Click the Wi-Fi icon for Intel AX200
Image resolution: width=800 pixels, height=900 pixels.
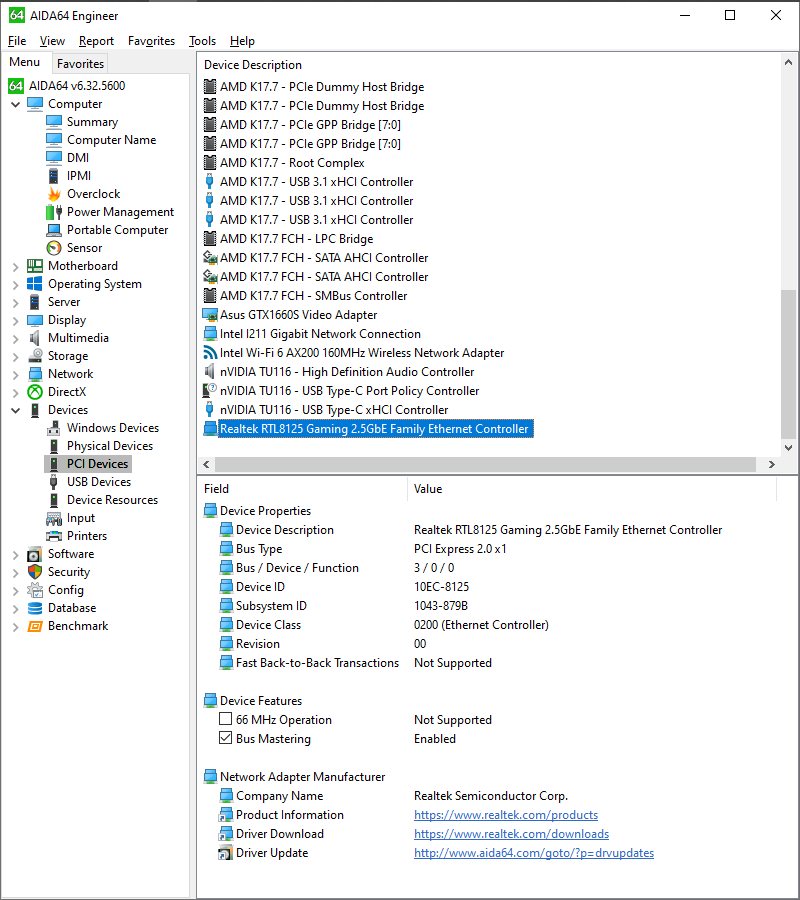pyautogui.click(x=210, y=353)
